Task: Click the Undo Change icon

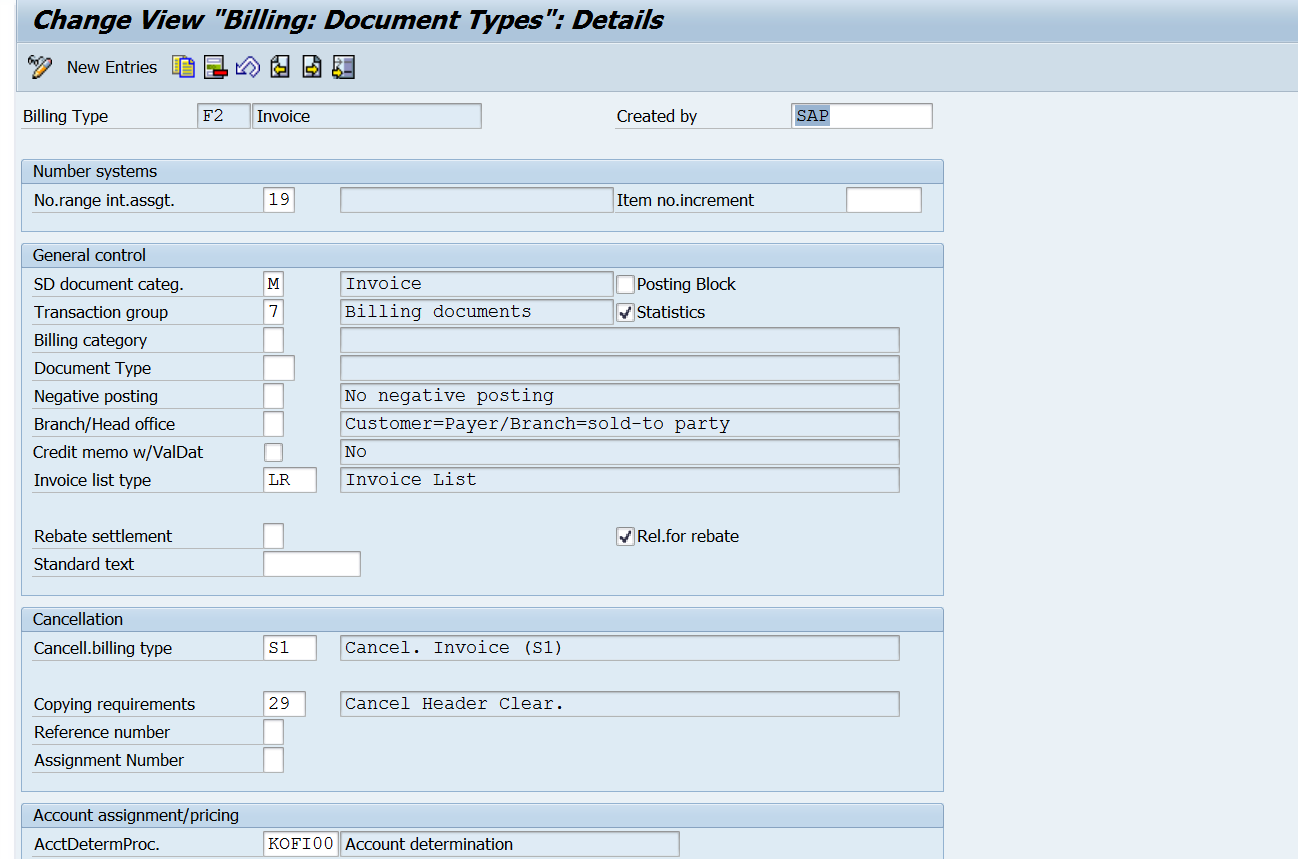Action: click(x=247, y=67)
